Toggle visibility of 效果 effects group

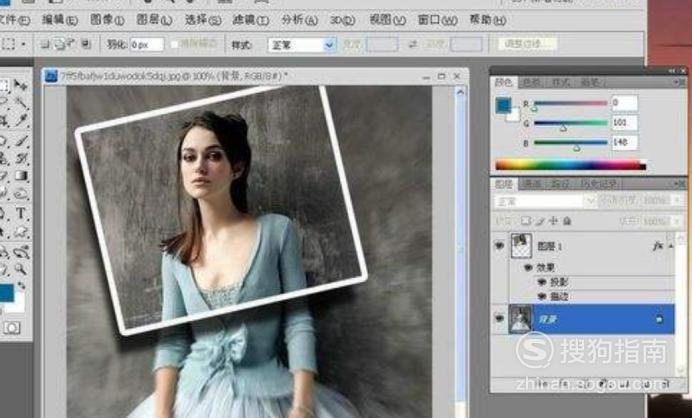pyautogui.click(x=527, y=267)
